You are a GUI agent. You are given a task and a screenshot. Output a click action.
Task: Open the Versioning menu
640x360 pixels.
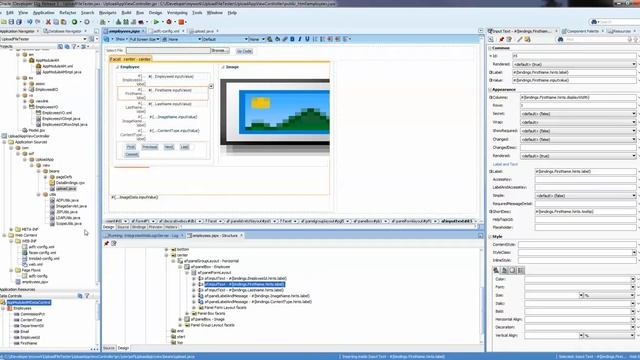(x=177, y=13)
